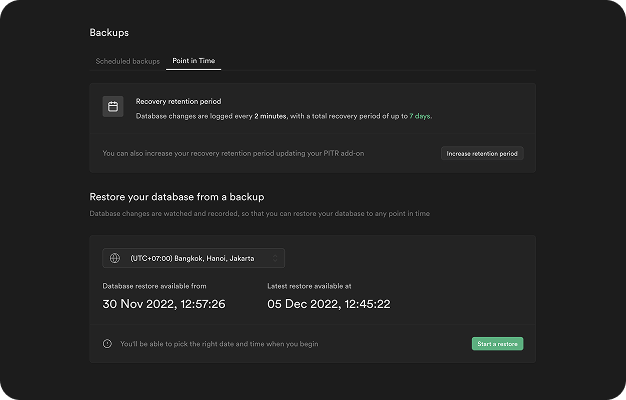The image size is (626, 400).
Task: Click the up-down arrows on timezone selector
Action: click(x=275, y=258)
